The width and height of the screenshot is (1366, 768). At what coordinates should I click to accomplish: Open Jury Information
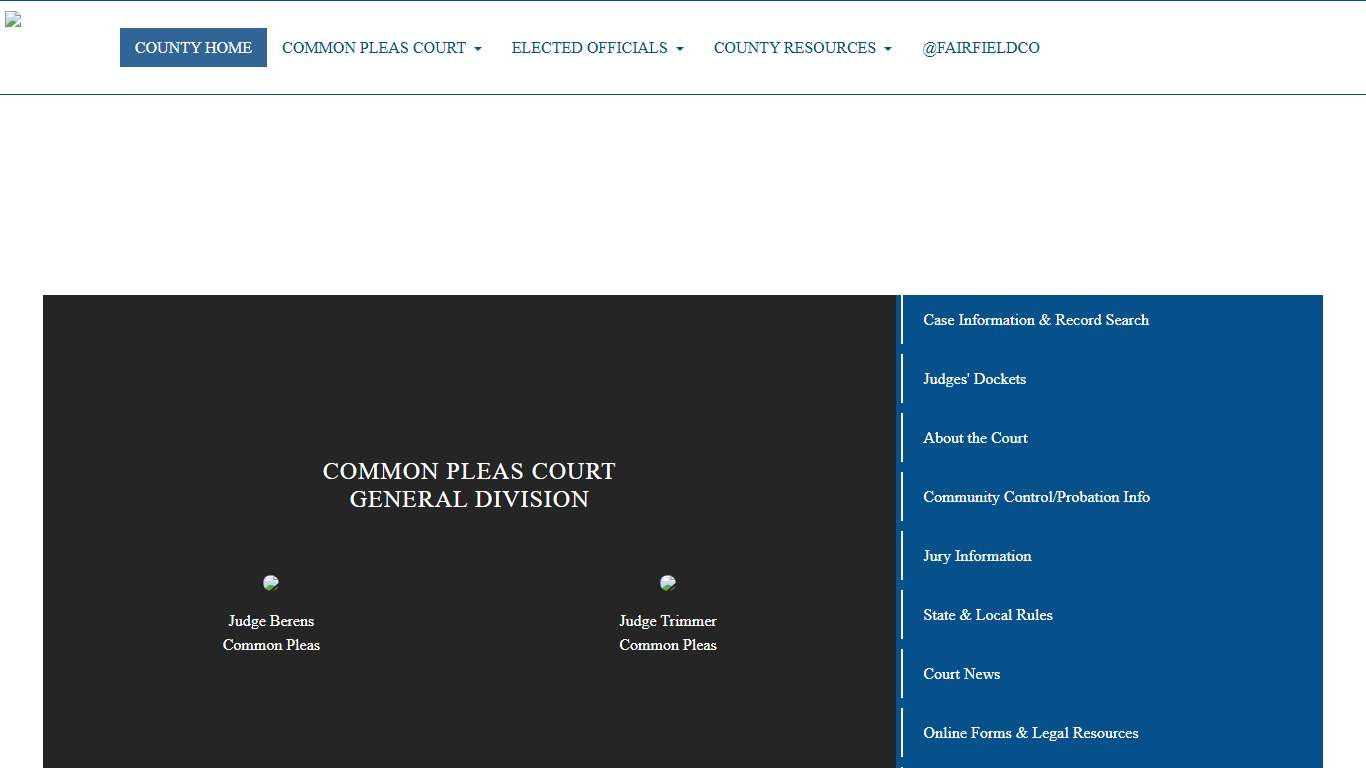pos(977,556)
